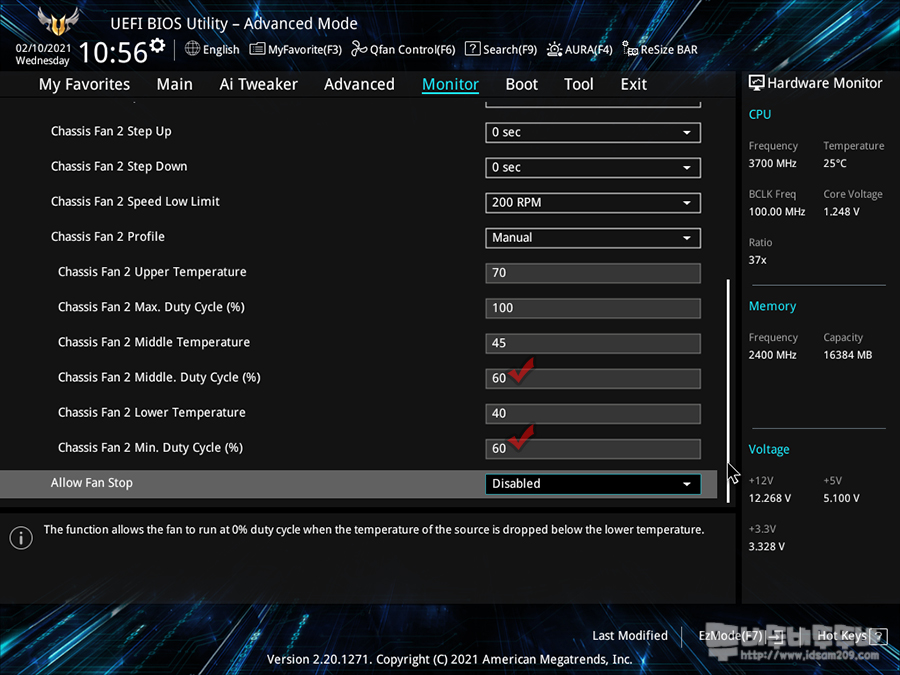Click the ReSize BAR icon
900x675 pixels.
[630, 49]
